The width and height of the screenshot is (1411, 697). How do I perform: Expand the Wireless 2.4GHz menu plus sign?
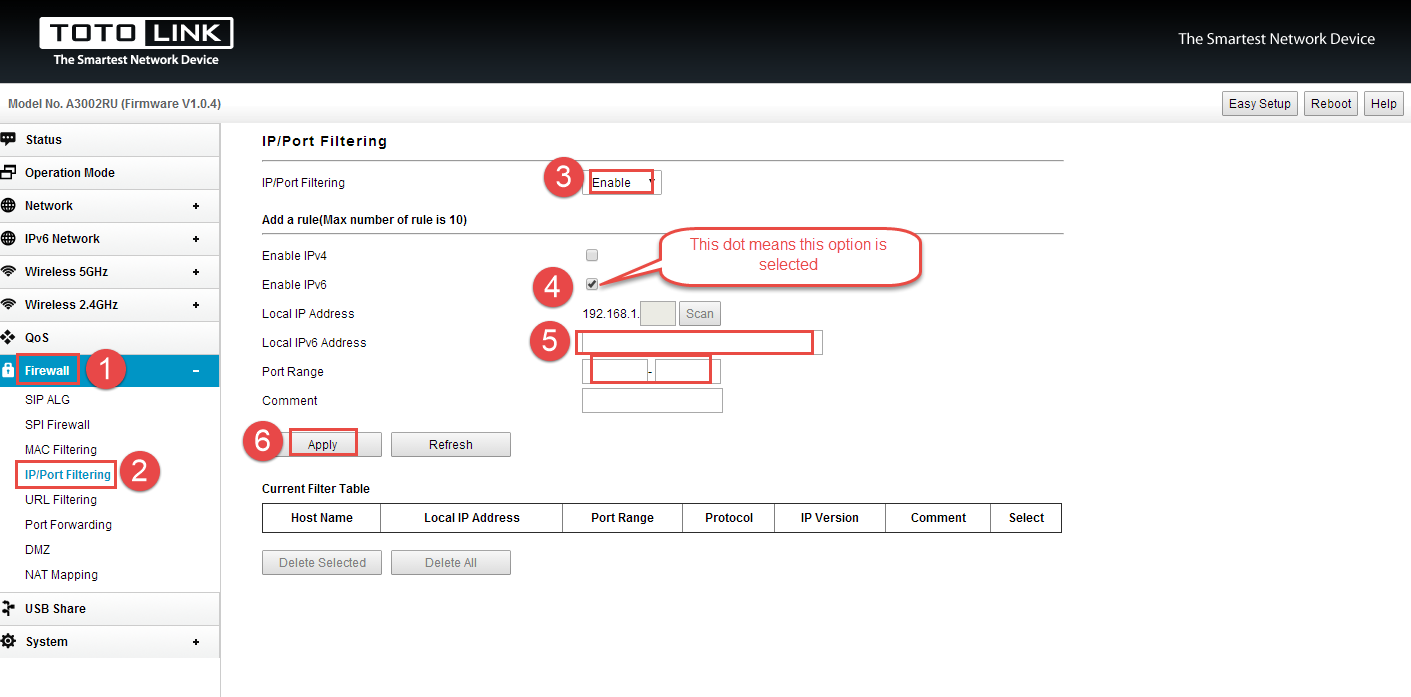tap(196, 305)
